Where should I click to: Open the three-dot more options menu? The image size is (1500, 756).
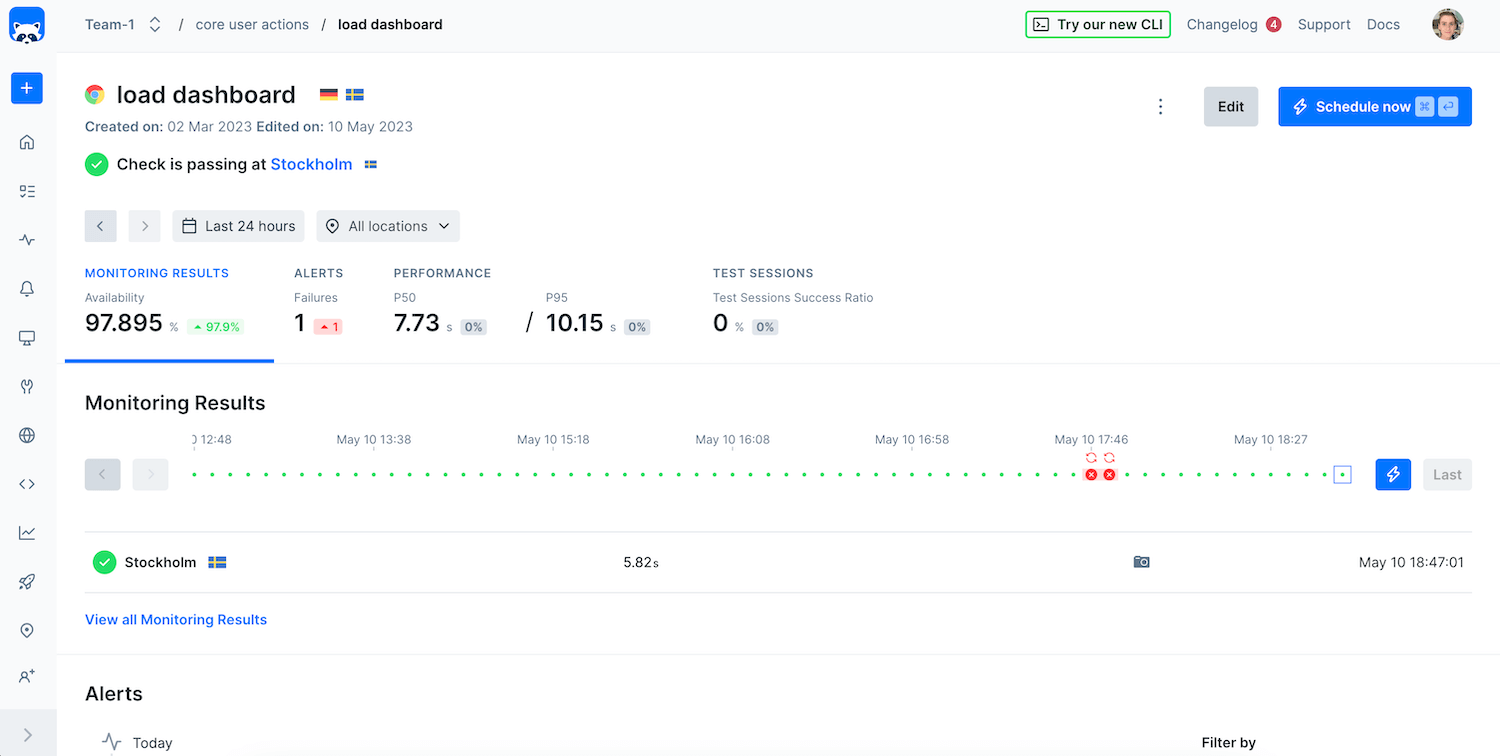pyautogui.click(x=1160, y=107)
